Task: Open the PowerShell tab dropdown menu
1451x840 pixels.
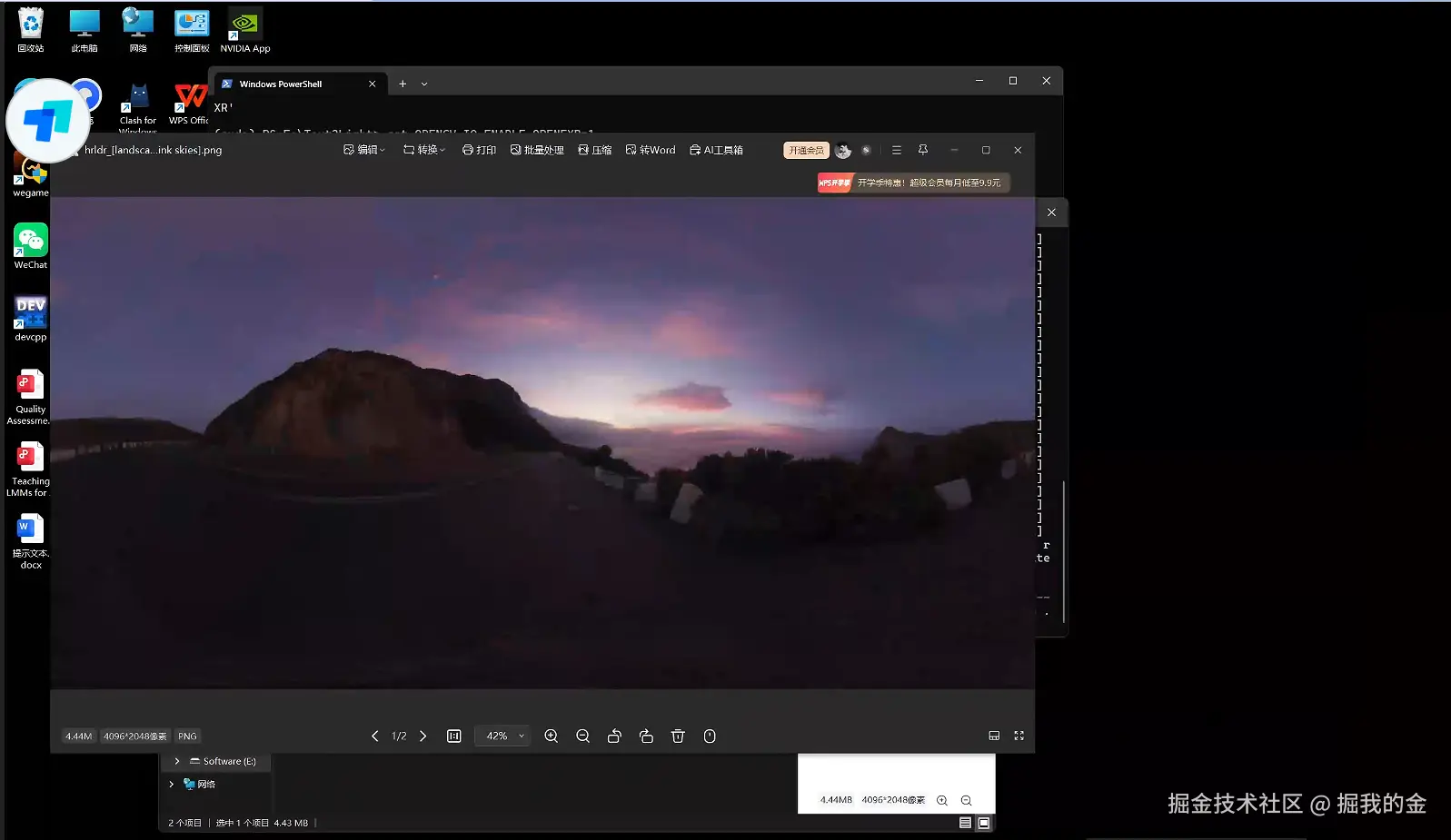Action: point(424,84)
